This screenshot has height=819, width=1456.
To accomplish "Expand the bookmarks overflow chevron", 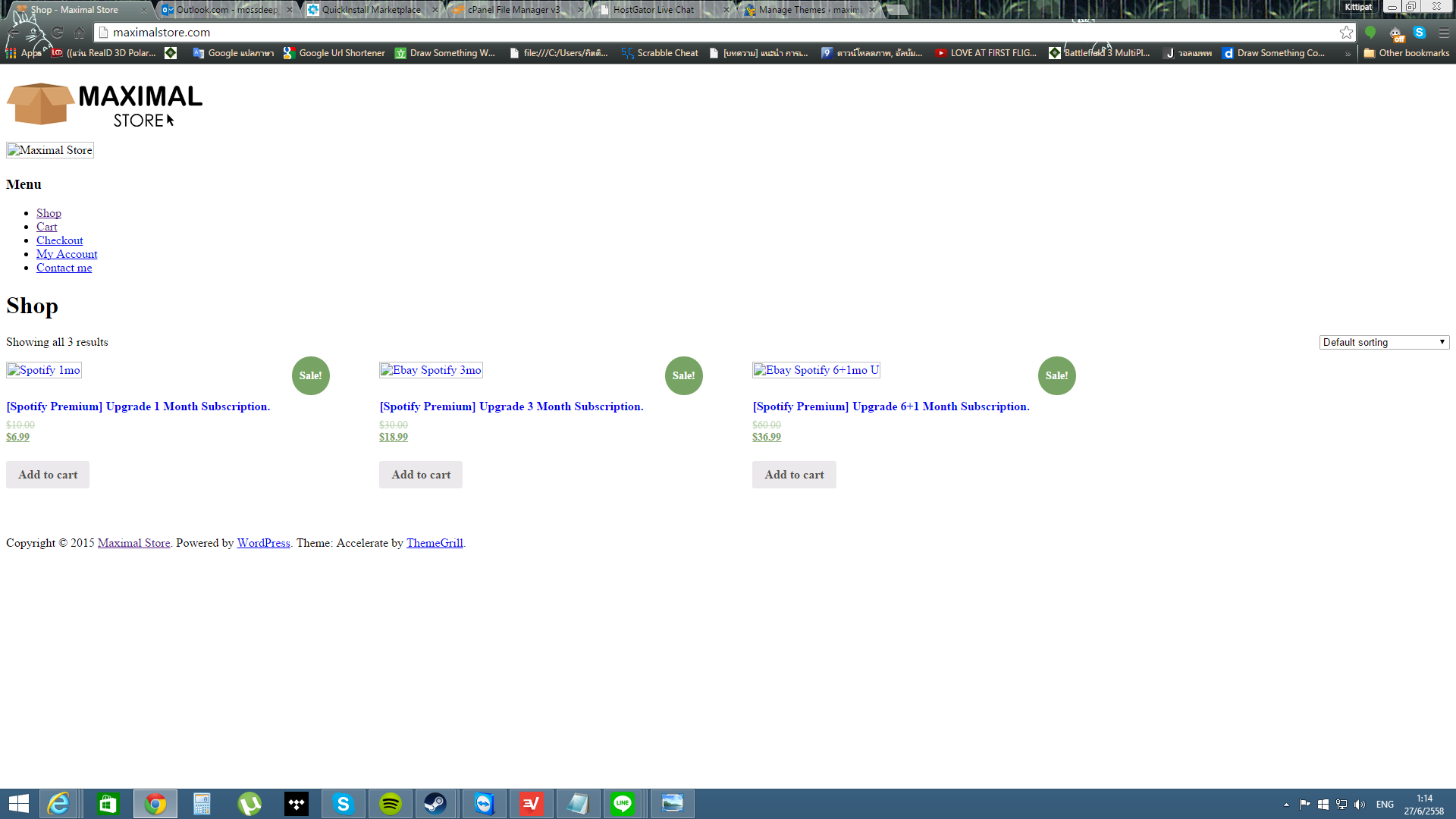I will tap(1348, 53).
